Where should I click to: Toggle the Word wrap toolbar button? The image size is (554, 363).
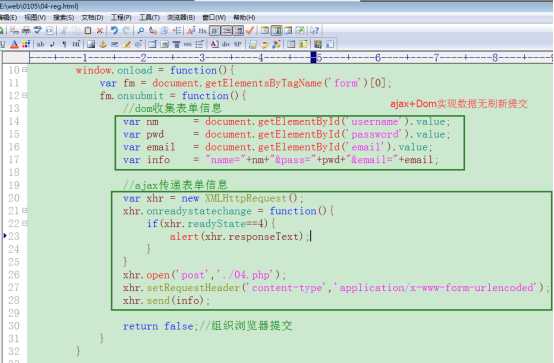click(x=215, y=31)
